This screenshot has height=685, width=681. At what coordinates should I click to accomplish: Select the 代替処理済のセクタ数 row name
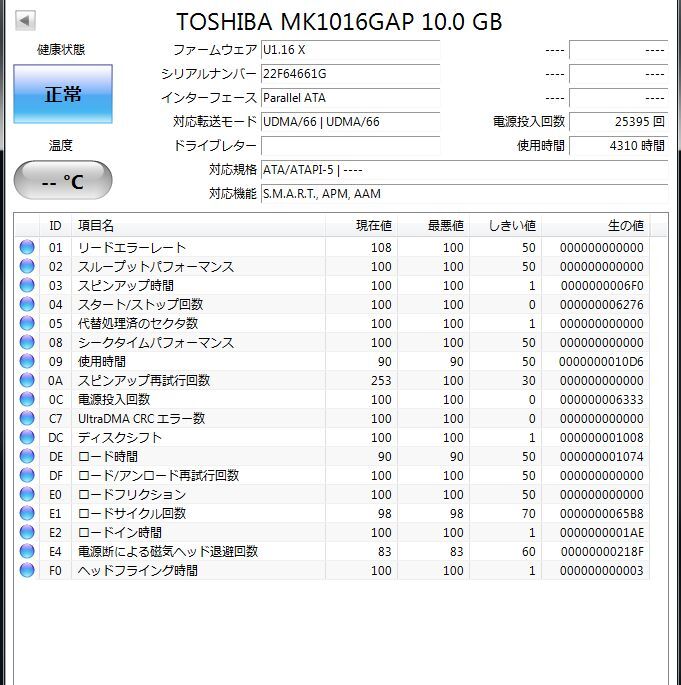click(x=138, y=324)
